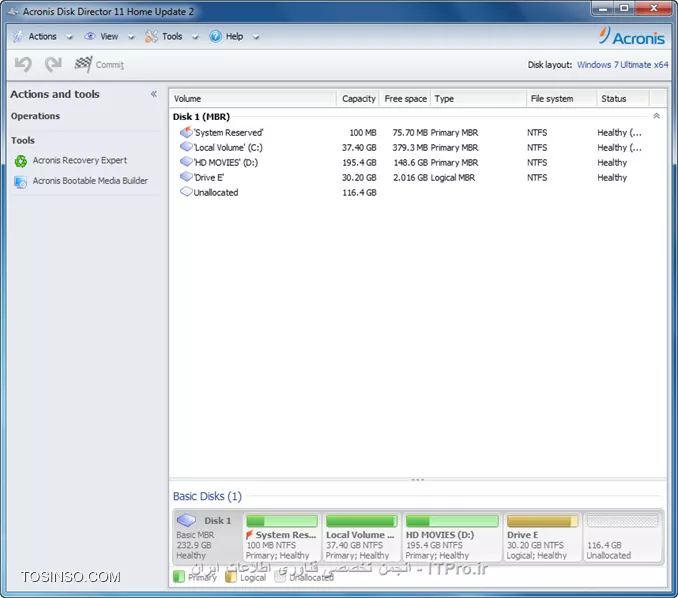Screen dimensions: 678x598
Task: Click the yellow Logical legend swatch
Action: tap(231, 577)
